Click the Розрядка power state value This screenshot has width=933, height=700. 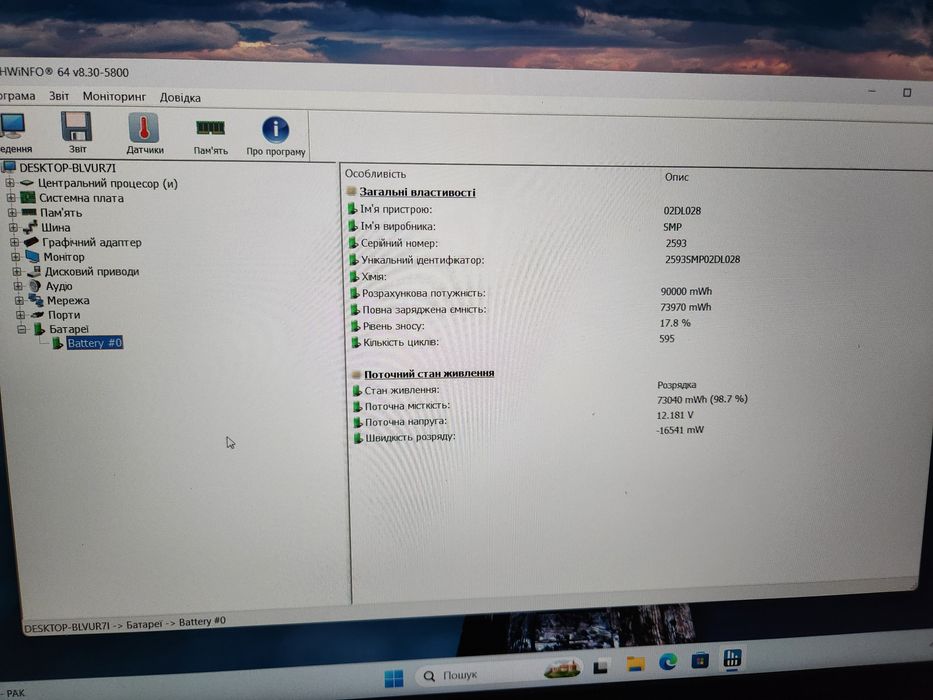[x=677, y=385]
